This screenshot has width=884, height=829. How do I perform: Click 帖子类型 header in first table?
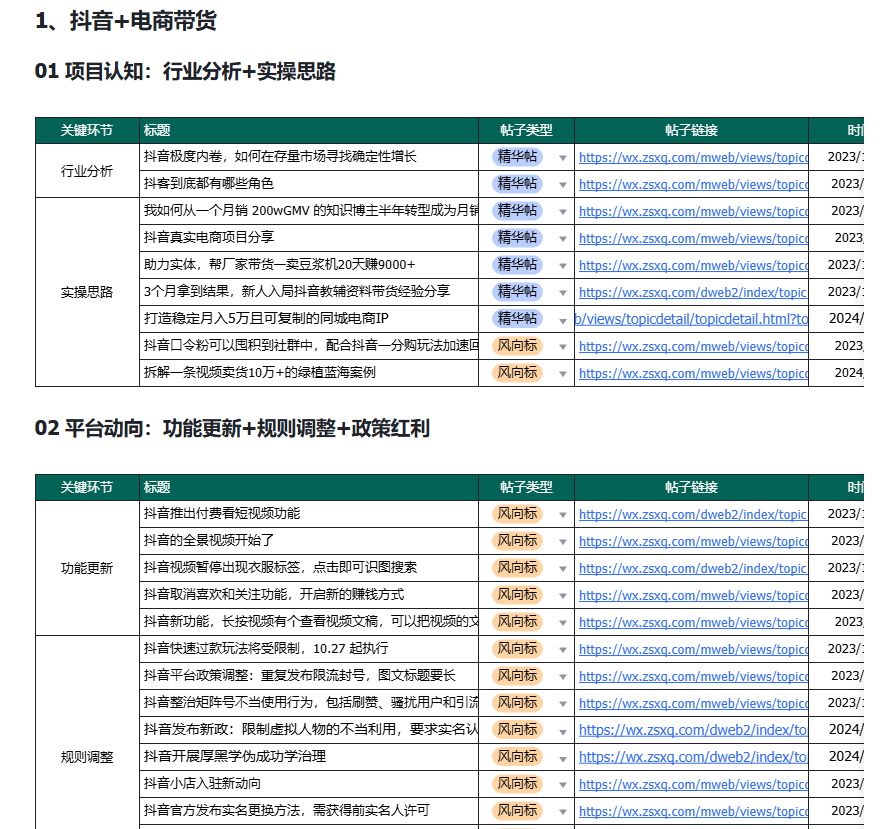click(x=526, y=130)
